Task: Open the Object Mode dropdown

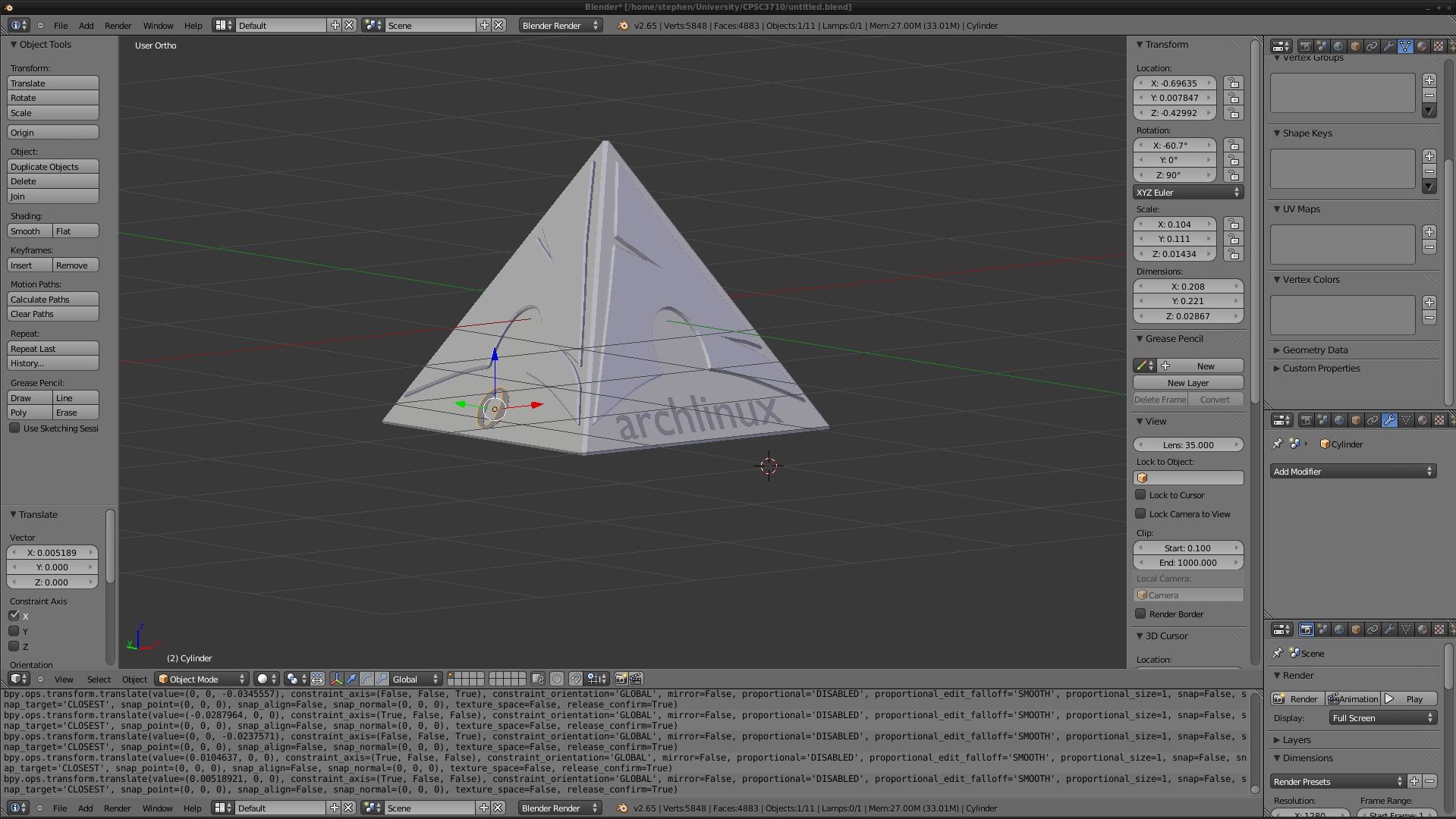Action: pos(202,679)
